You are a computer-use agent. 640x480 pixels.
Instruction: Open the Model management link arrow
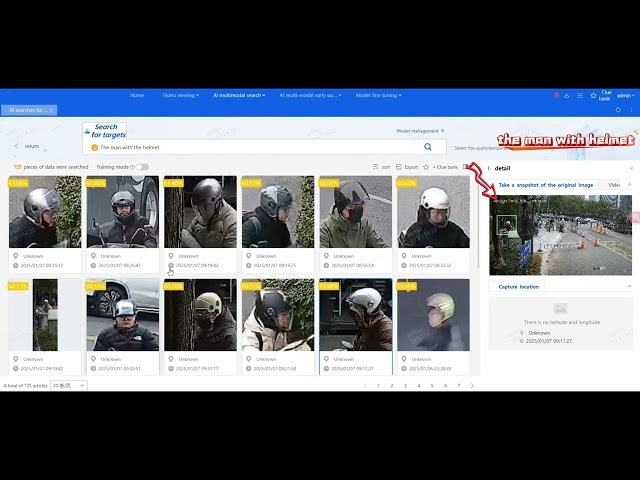tap(442, 131)
